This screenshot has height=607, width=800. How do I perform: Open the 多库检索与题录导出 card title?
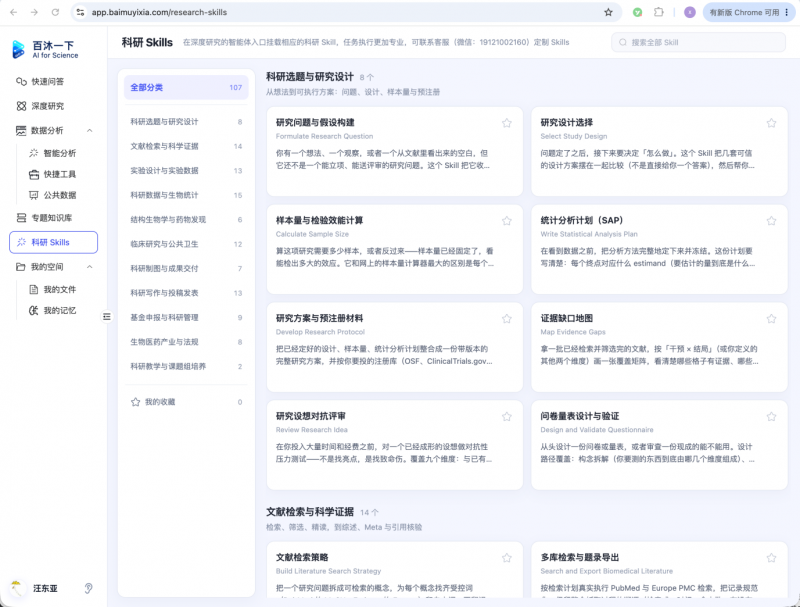pyautogui.click(x=580, y=558)
